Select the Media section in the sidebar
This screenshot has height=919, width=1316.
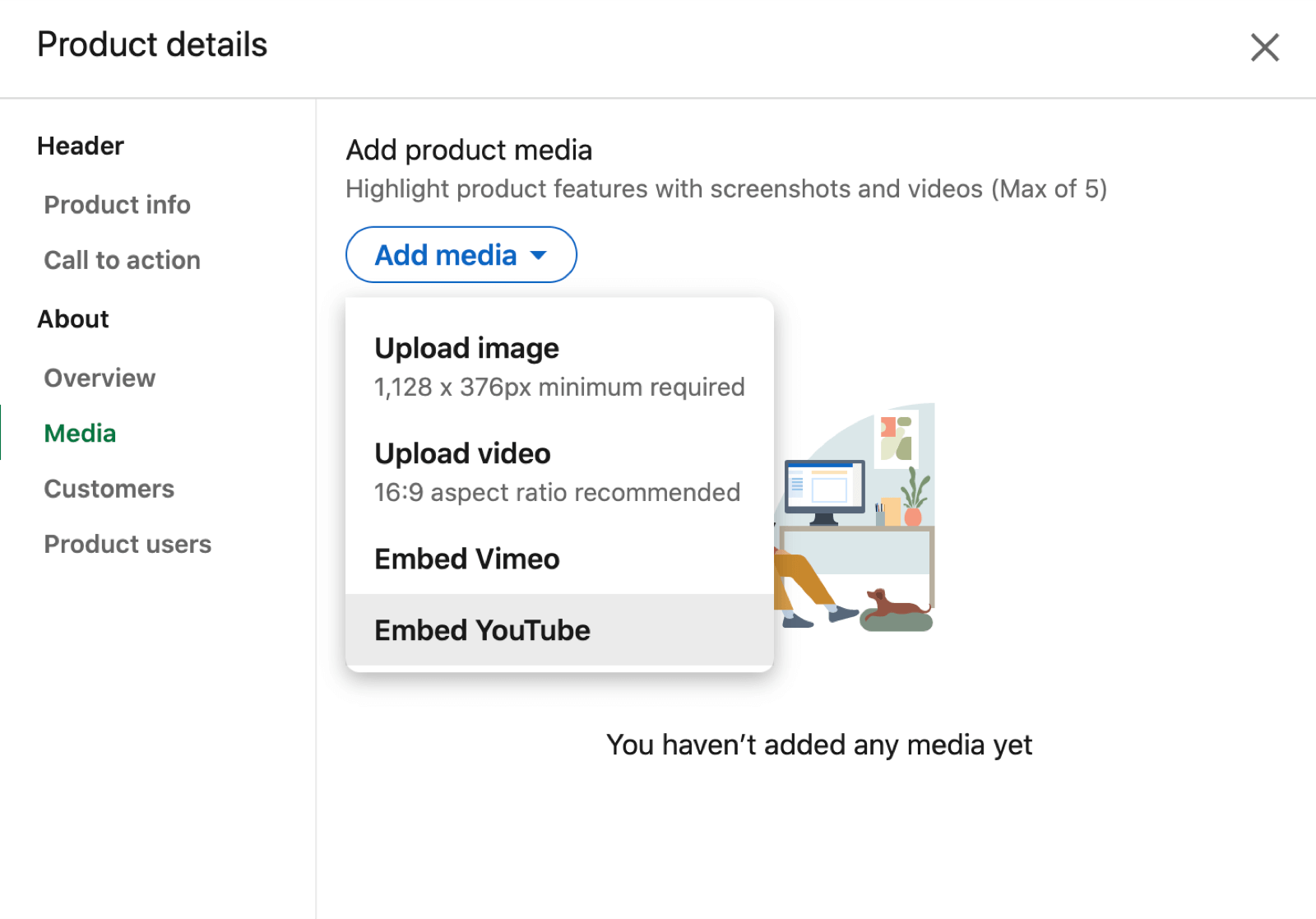pyautogui.click(x=79, y=433)
